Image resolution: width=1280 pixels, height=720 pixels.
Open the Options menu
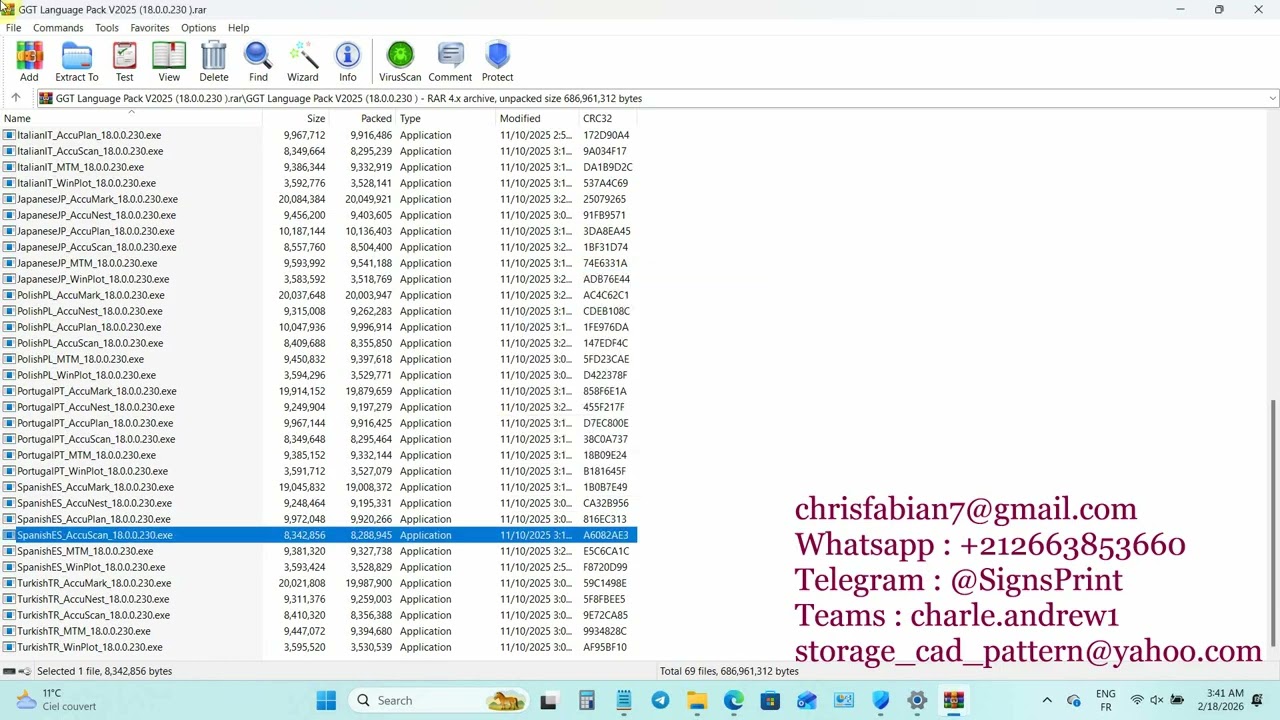(x=198, y=28)
